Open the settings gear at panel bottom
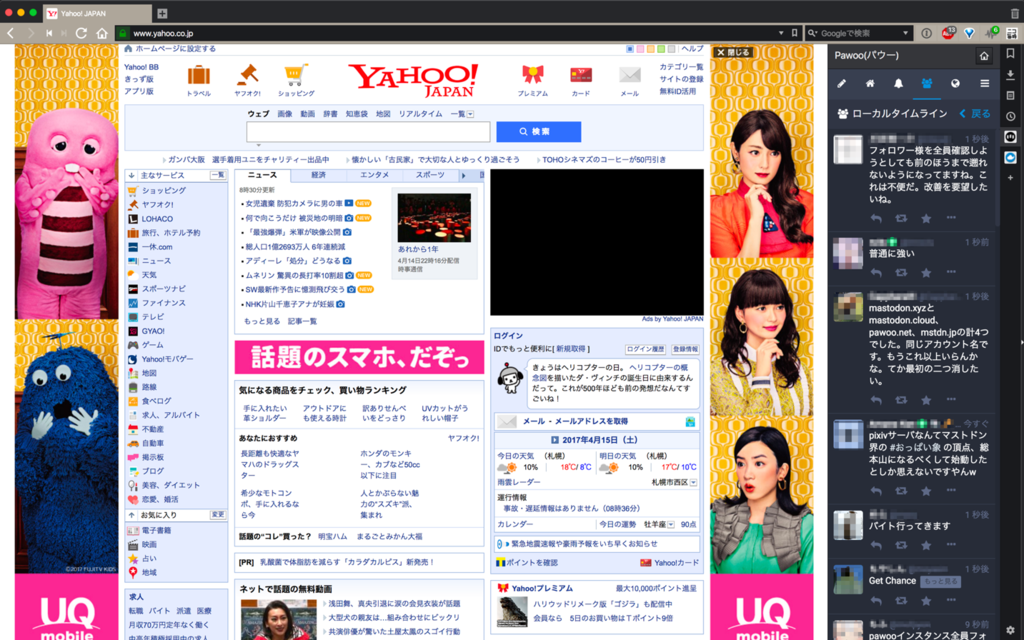This screenshot has width=1024, height=640. coord(1010,630)
